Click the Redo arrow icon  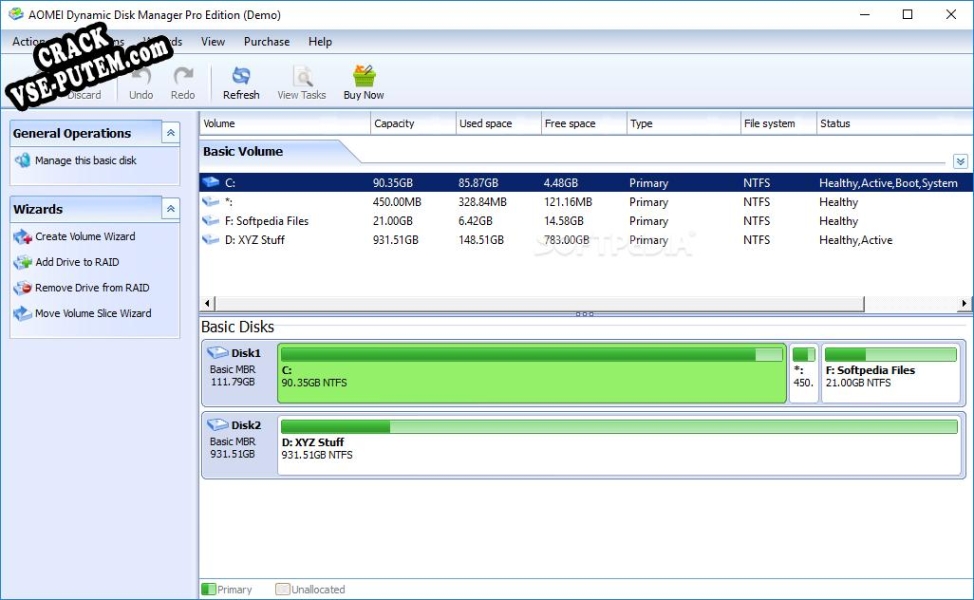click(183, 76)
